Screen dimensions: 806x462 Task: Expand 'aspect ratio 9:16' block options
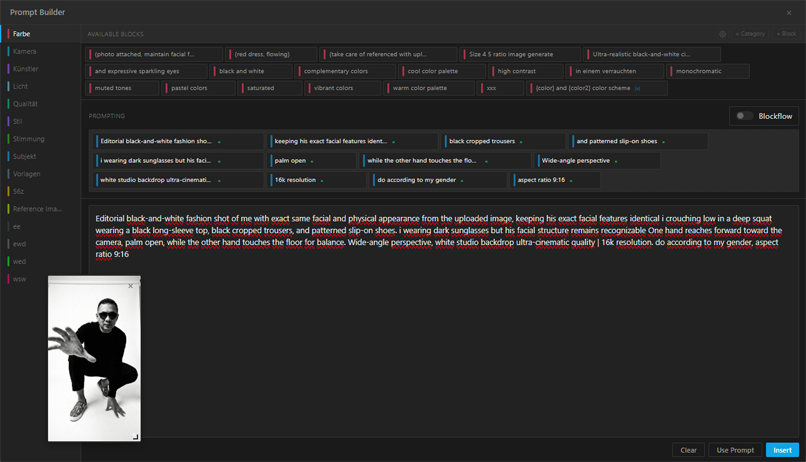pos(571,181)
